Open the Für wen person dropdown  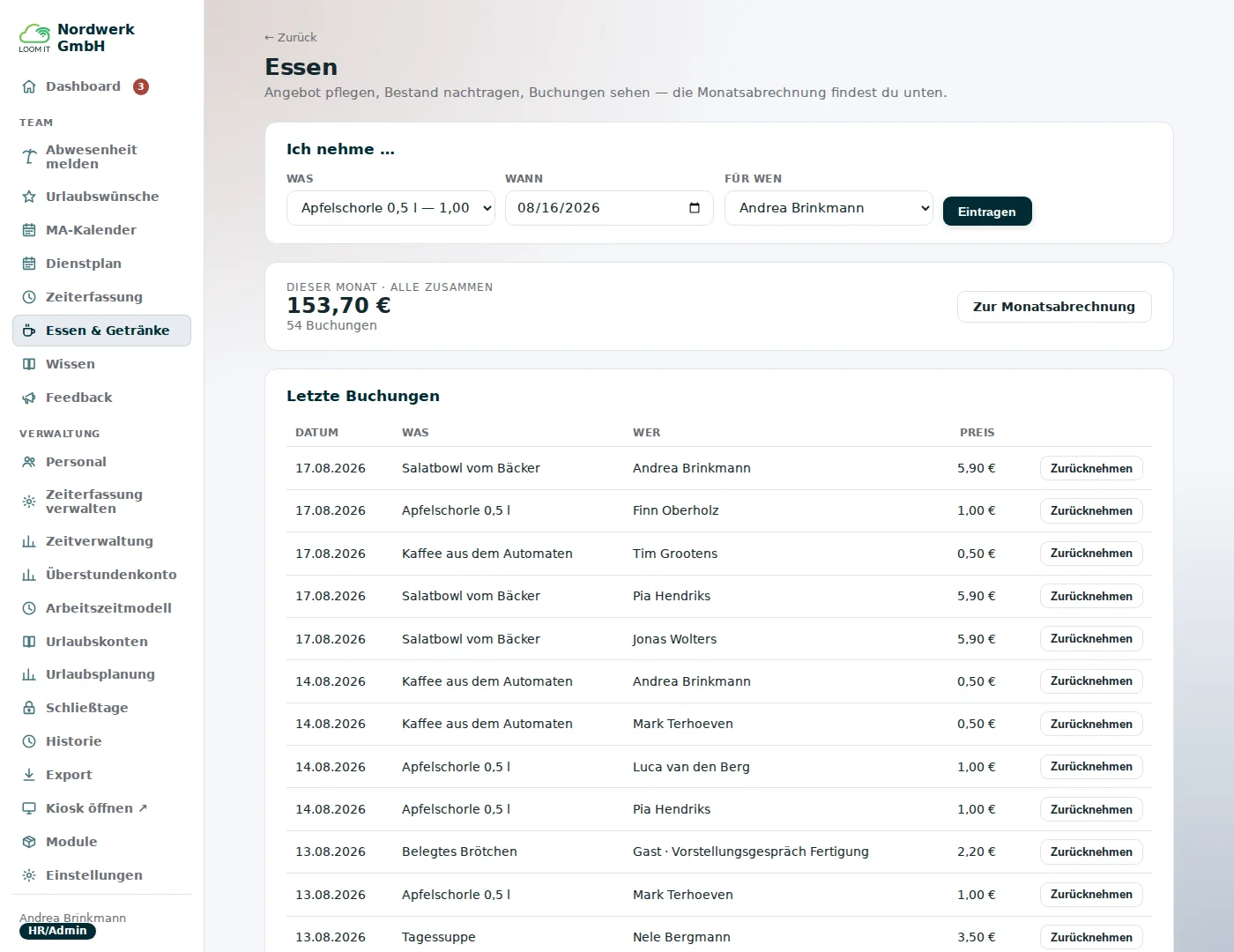pos(829,208)
